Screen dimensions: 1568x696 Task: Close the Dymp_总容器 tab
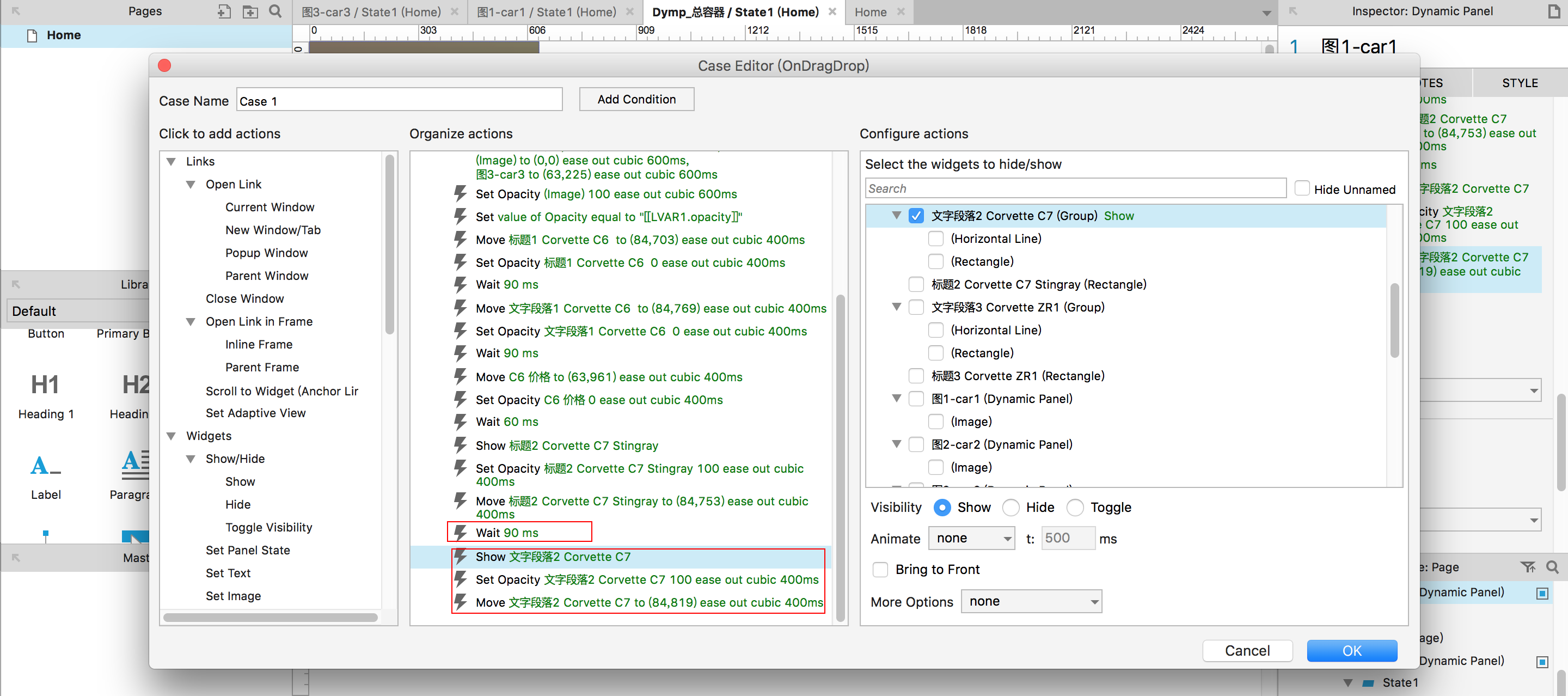pos(832,11)
